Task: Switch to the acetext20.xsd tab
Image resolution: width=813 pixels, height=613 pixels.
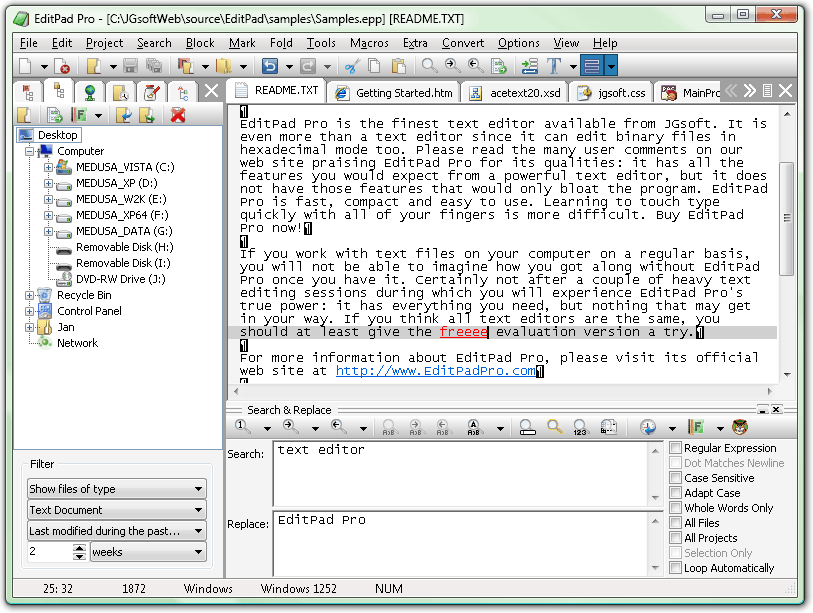Action: pyautogui.click(x=515, y=93)
